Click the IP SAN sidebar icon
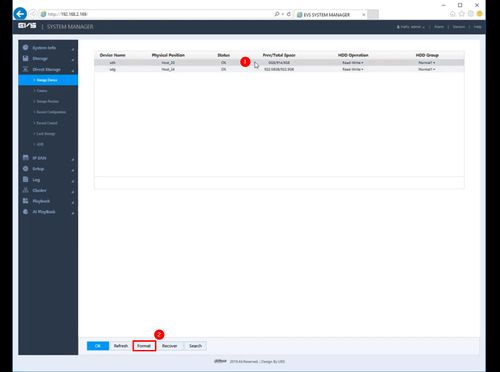 tap(26, 158)
